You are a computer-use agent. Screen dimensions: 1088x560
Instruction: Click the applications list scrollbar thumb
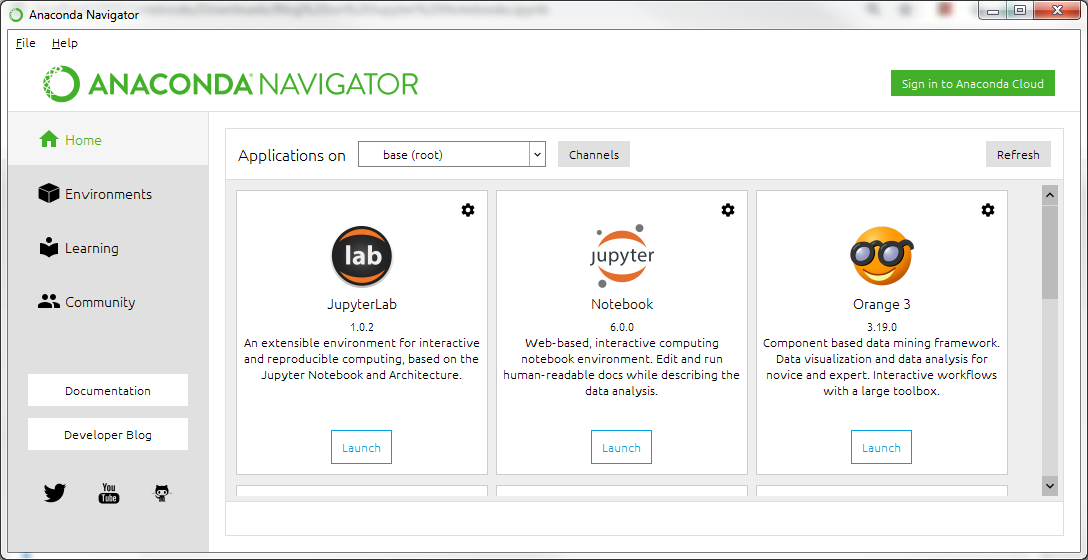(1050, 251)
